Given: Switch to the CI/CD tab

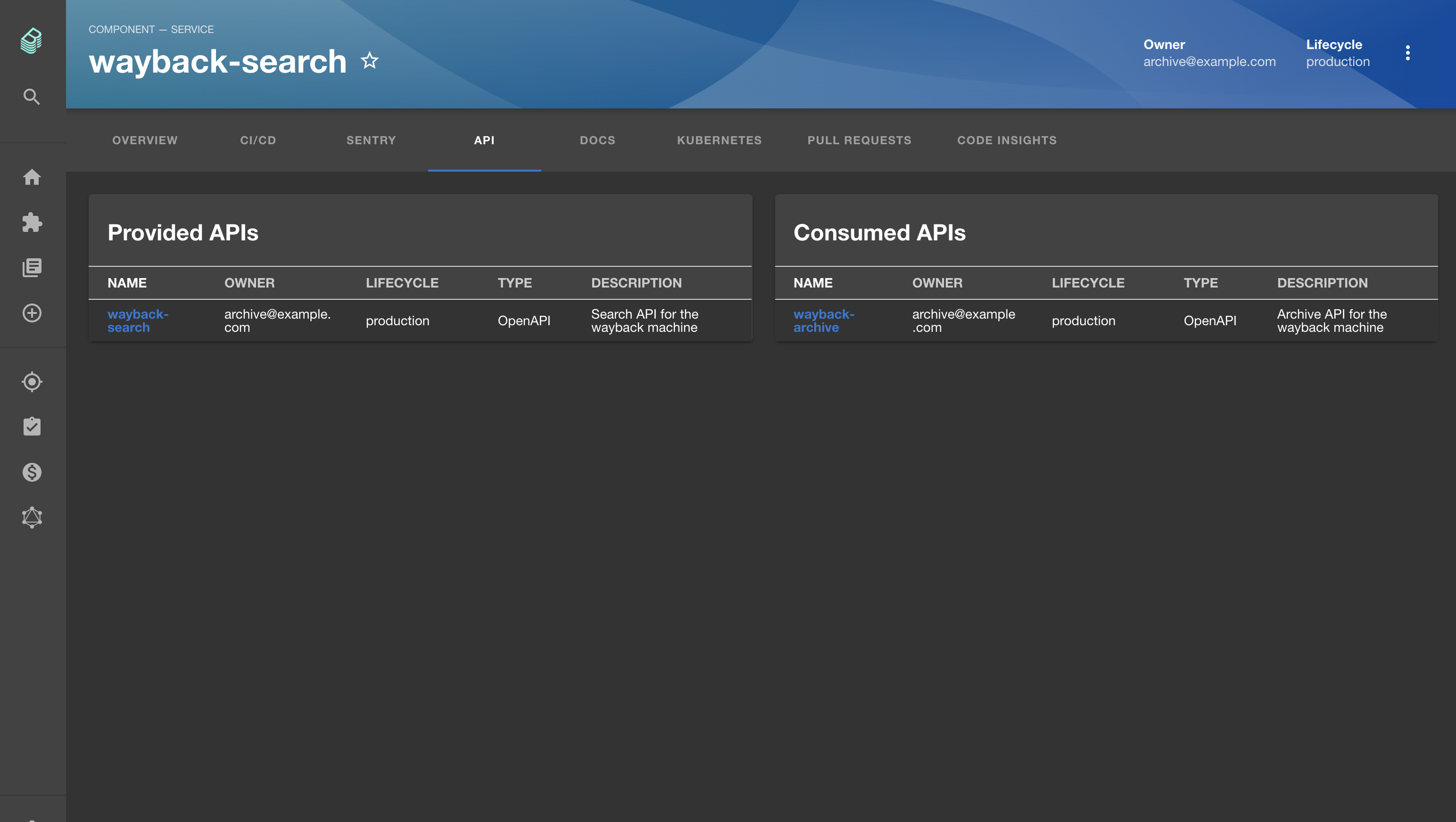Looking at the screenshot, I should click(x=258, y=140).
